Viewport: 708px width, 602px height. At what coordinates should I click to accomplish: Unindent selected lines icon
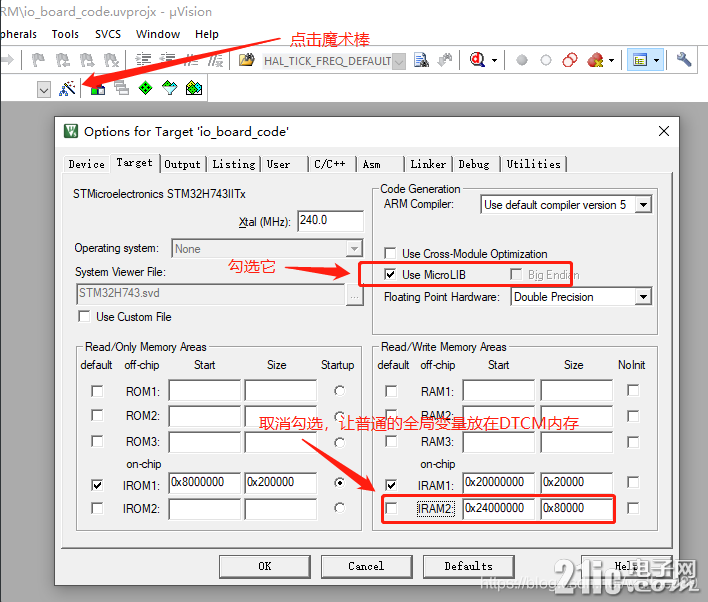pos(168,60)
